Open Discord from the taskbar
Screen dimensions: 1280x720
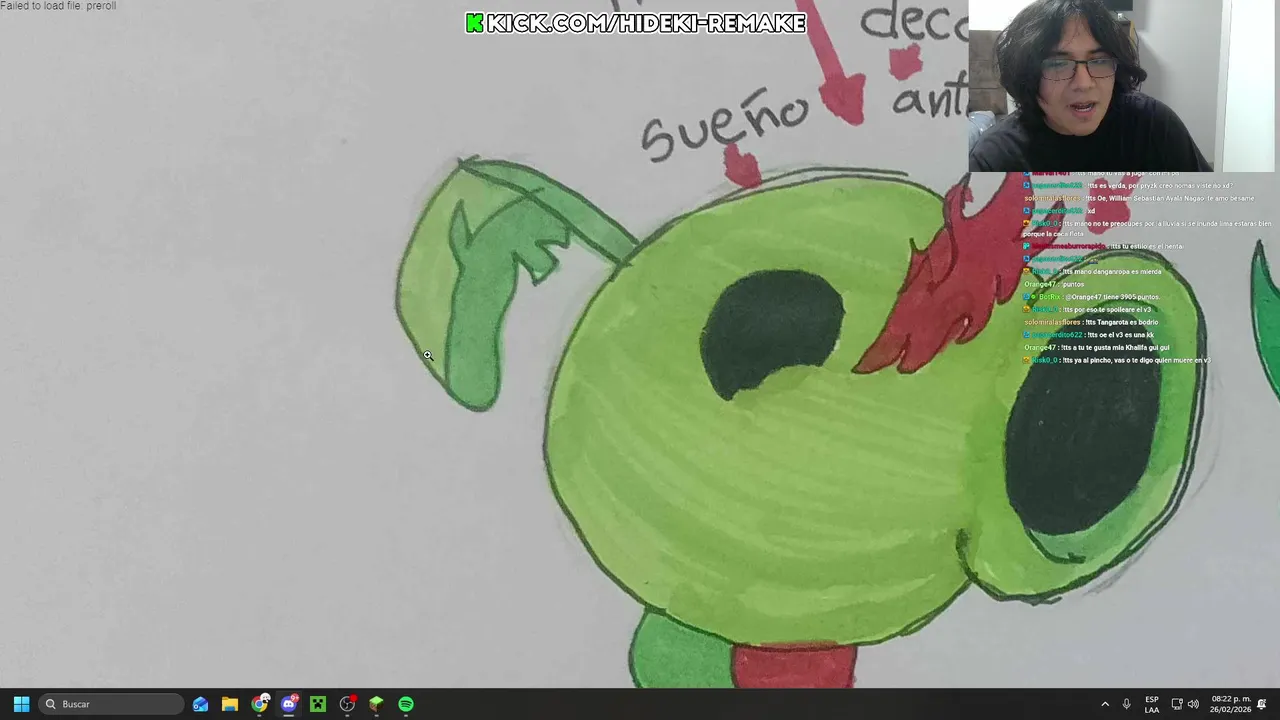click(289, 704)
